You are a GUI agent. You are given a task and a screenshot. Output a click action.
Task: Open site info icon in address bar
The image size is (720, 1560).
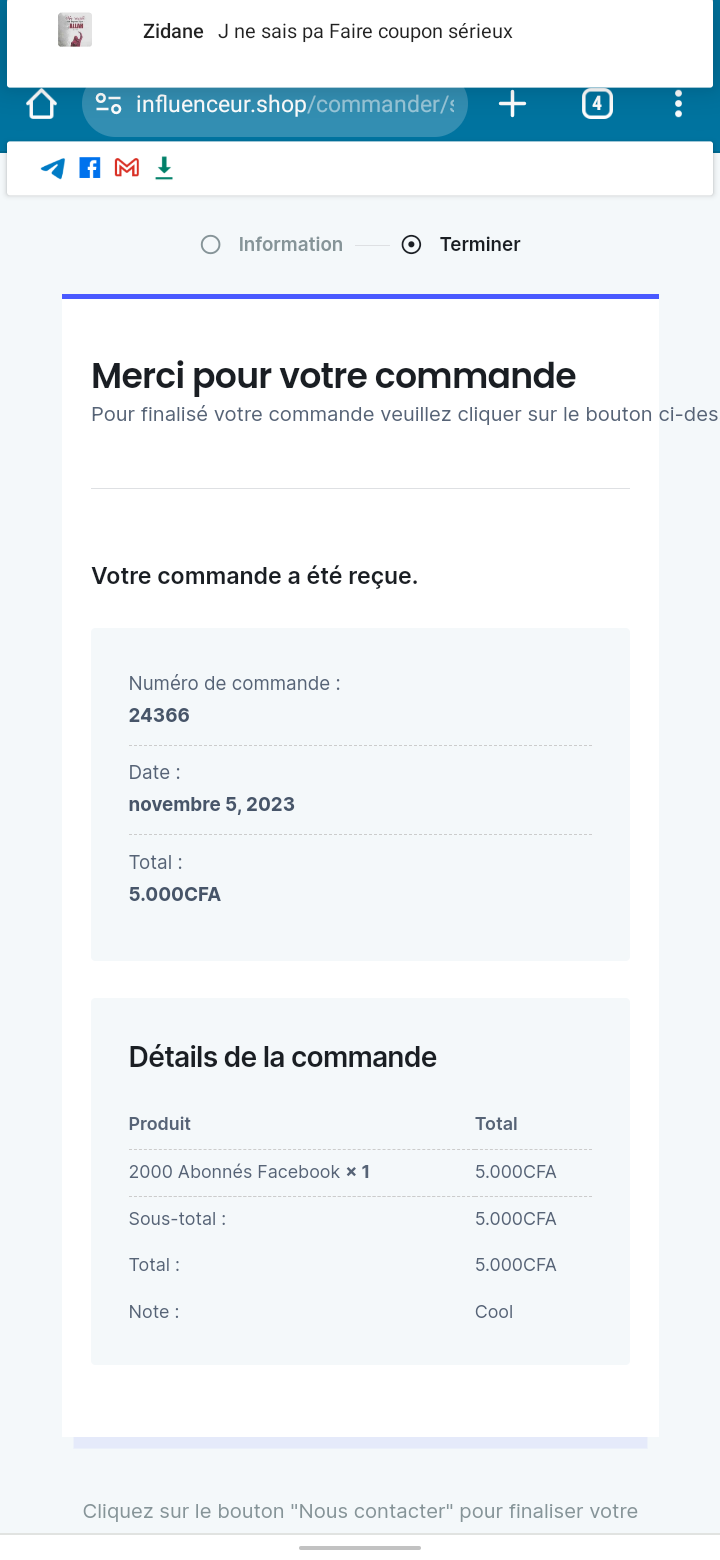(x=108, y=104)
